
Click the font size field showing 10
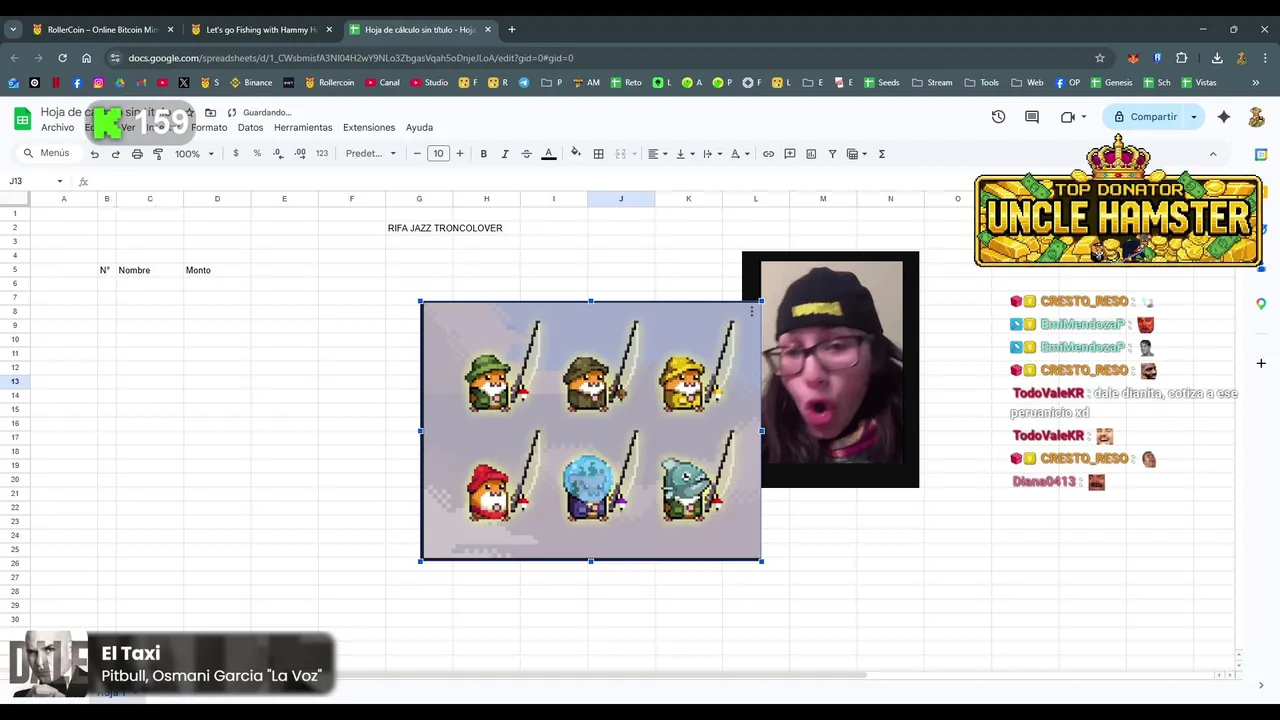pos(438,154)
